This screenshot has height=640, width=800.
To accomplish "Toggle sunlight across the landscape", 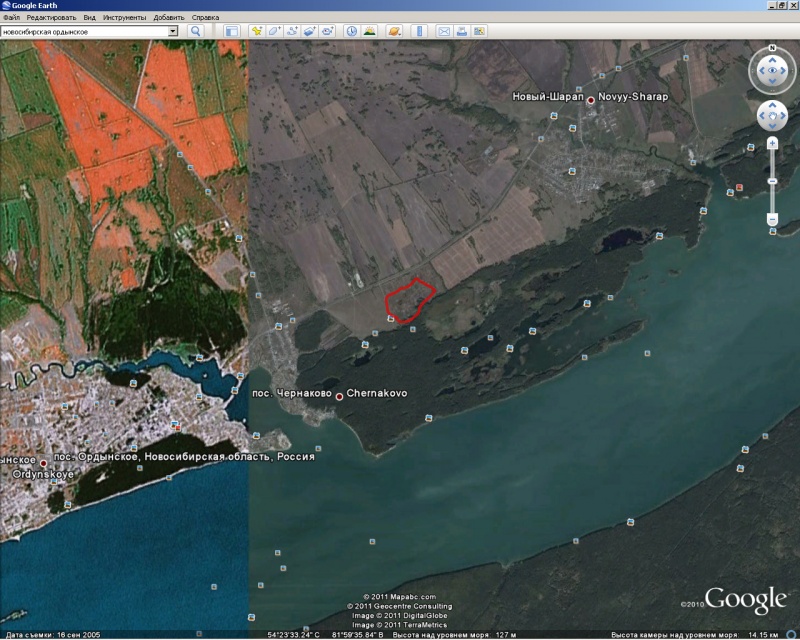I will pyautogui.click(x=370, y=31).
